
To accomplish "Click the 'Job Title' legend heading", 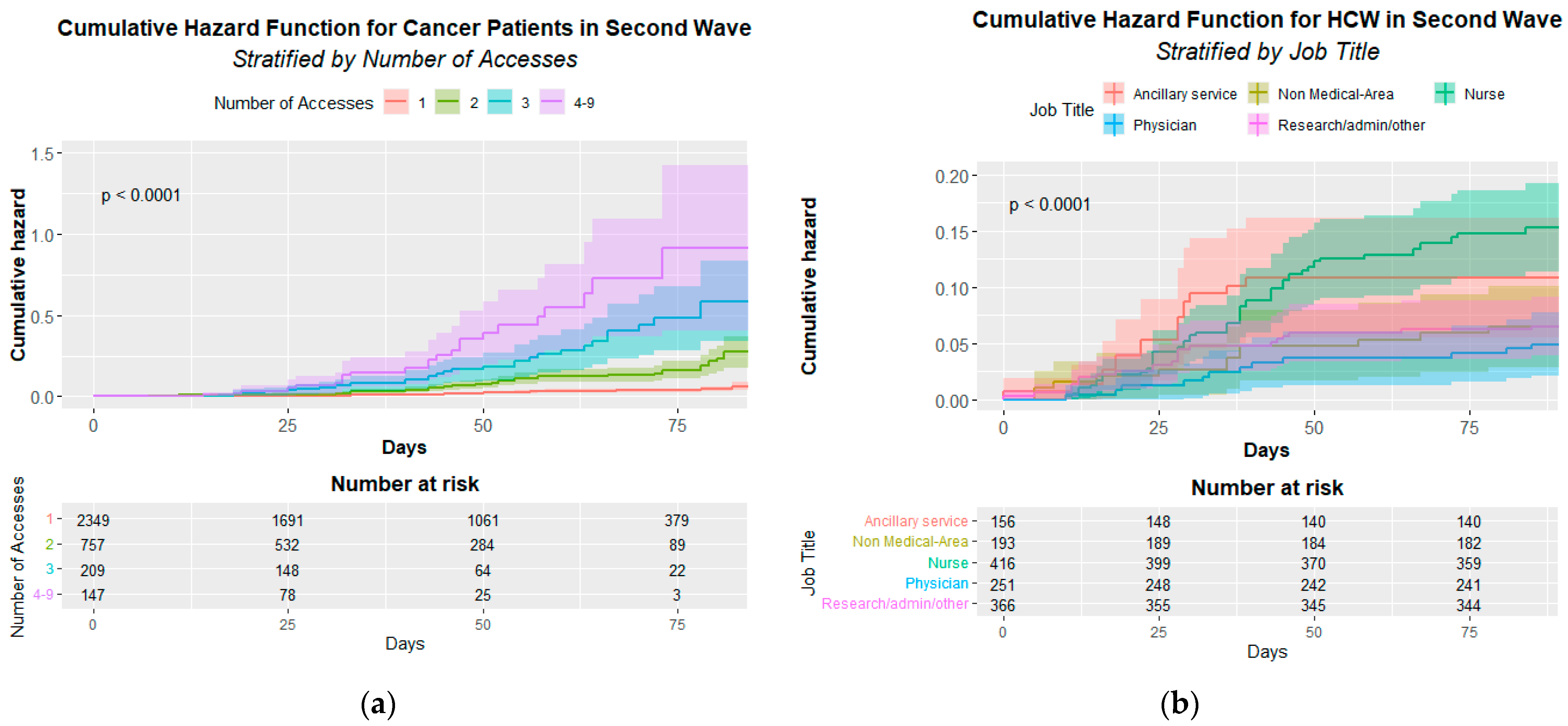I will [x=1061, y=109].
